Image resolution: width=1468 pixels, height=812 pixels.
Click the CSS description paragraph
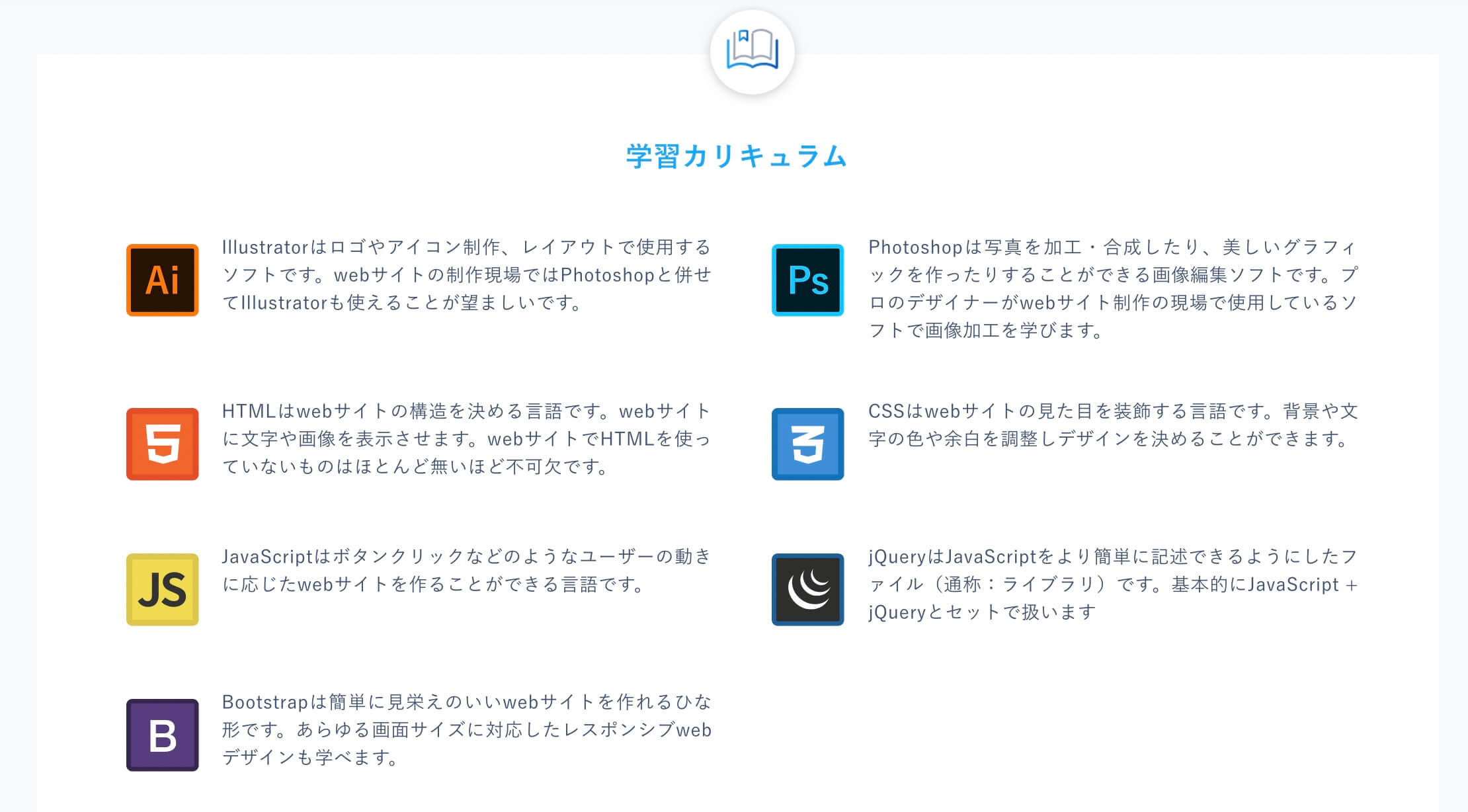coord(1113,425)
